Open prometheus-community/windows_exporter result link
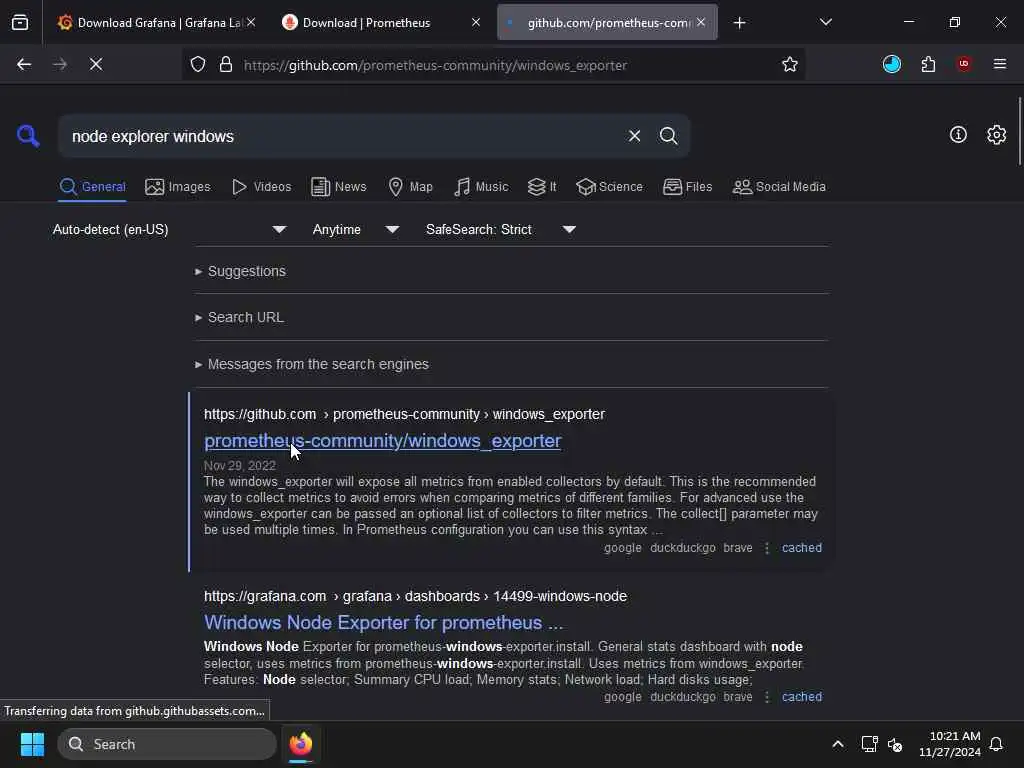The image size is (1024, 768). coord(383,441)
